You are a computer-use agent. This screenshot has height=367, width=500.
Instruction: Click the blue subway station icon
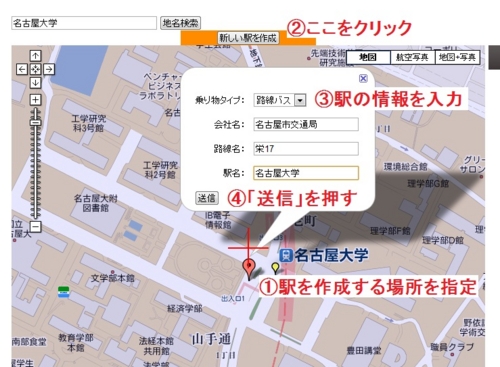click(286, 255)
